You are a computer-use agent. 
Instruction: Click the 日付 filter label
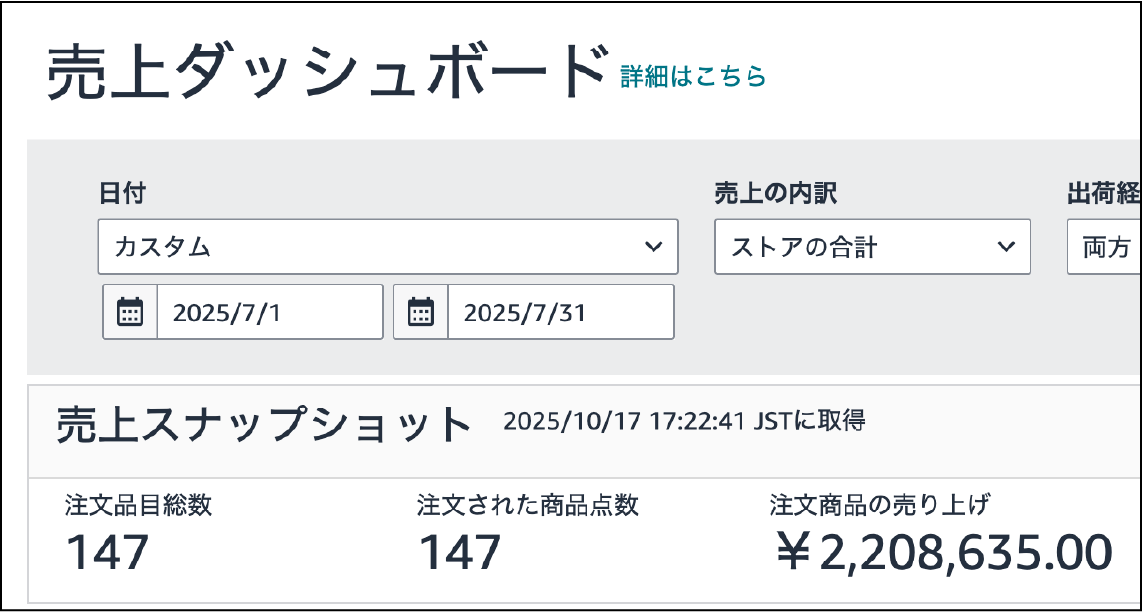pos(122,193)
